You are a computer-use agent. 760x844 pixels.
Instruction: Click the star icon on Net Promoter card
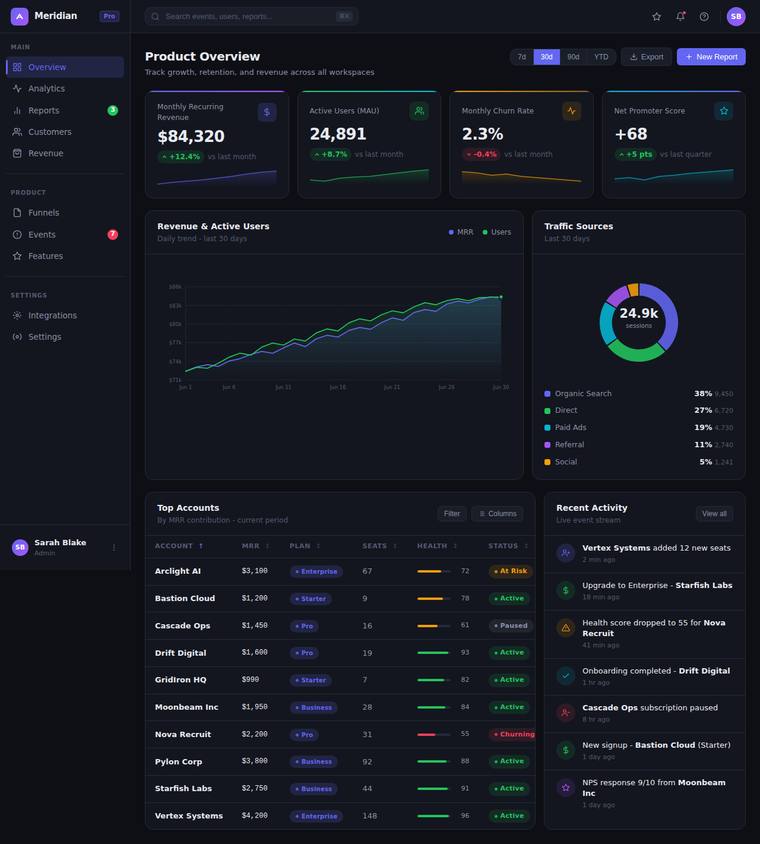point(724,111)
